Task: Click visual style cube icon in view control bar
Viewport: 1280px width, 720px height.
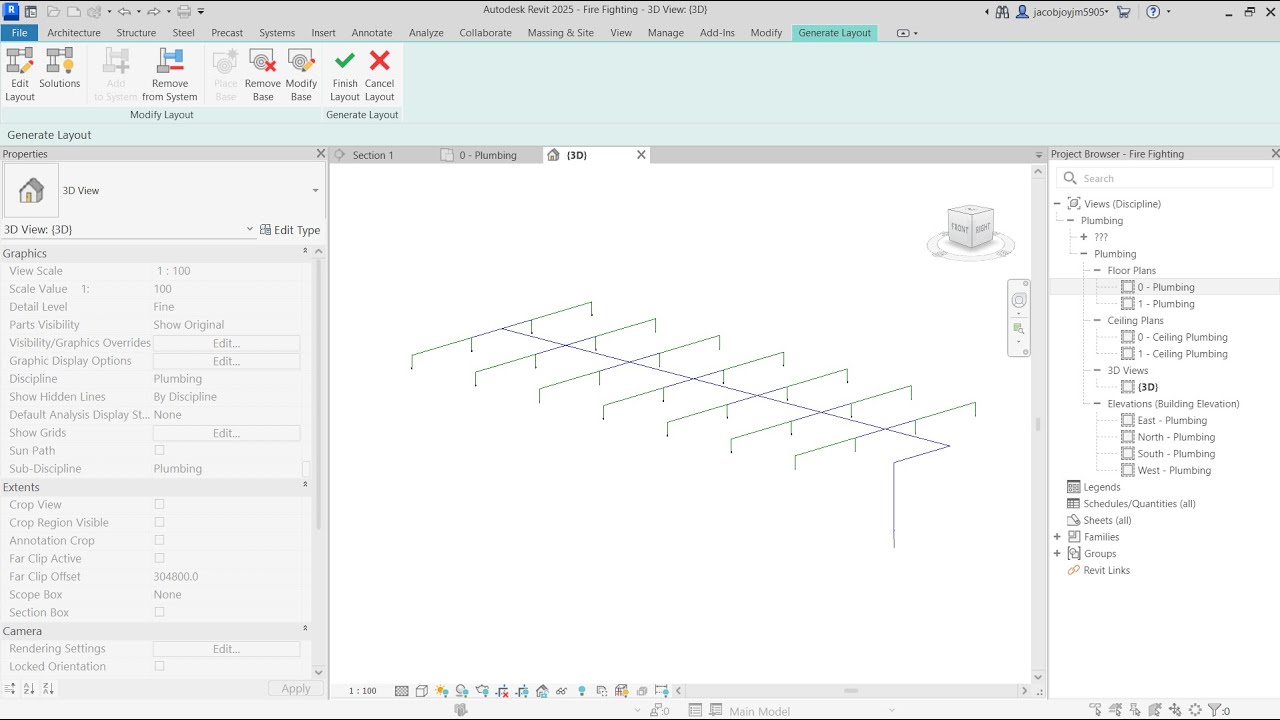Action: (x=422, y=691)
